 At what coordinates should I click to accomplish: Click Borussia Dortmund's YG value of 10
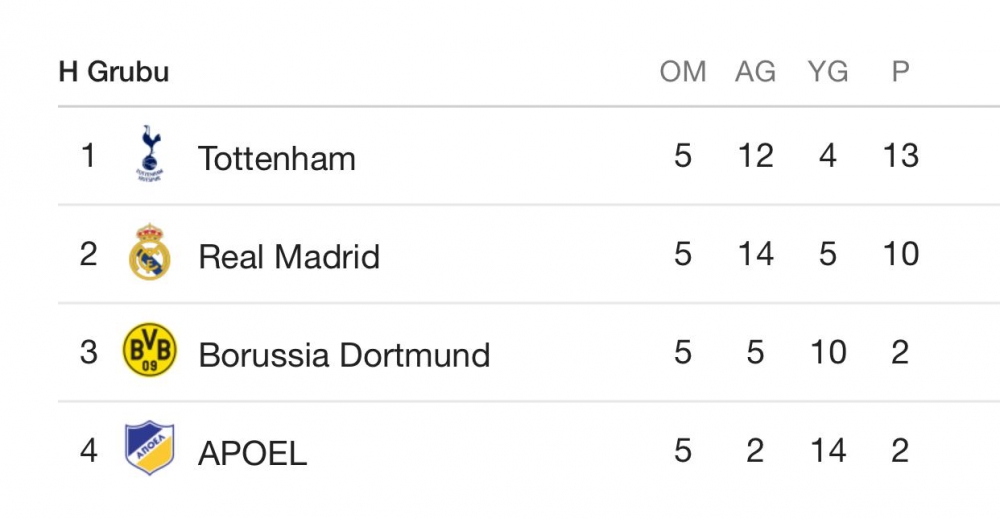tap(828, 352)
